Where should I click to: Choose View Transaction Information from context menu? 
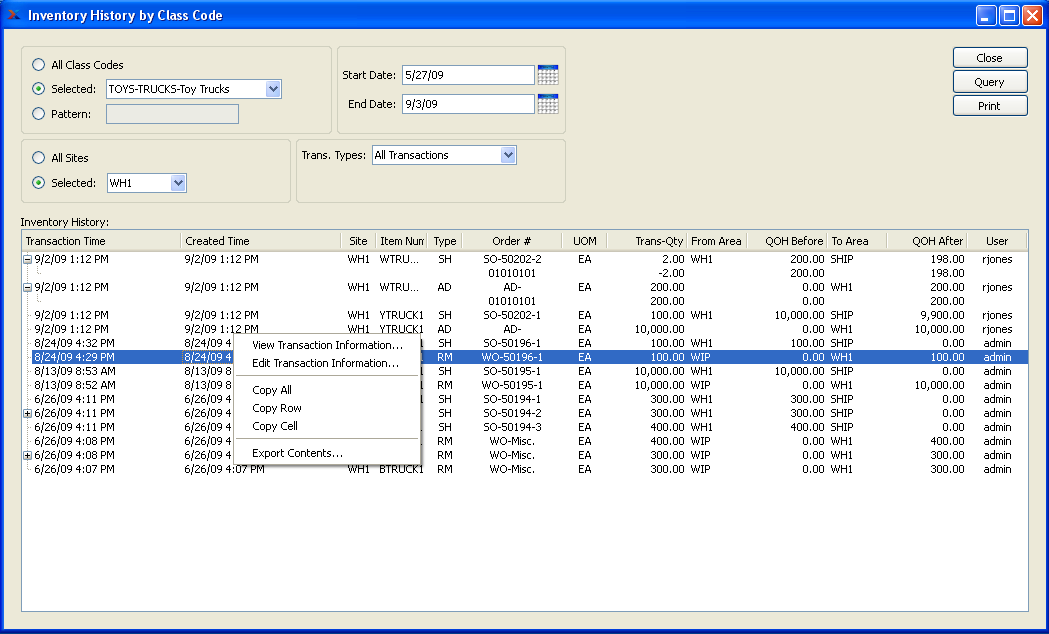click(327, 345)
